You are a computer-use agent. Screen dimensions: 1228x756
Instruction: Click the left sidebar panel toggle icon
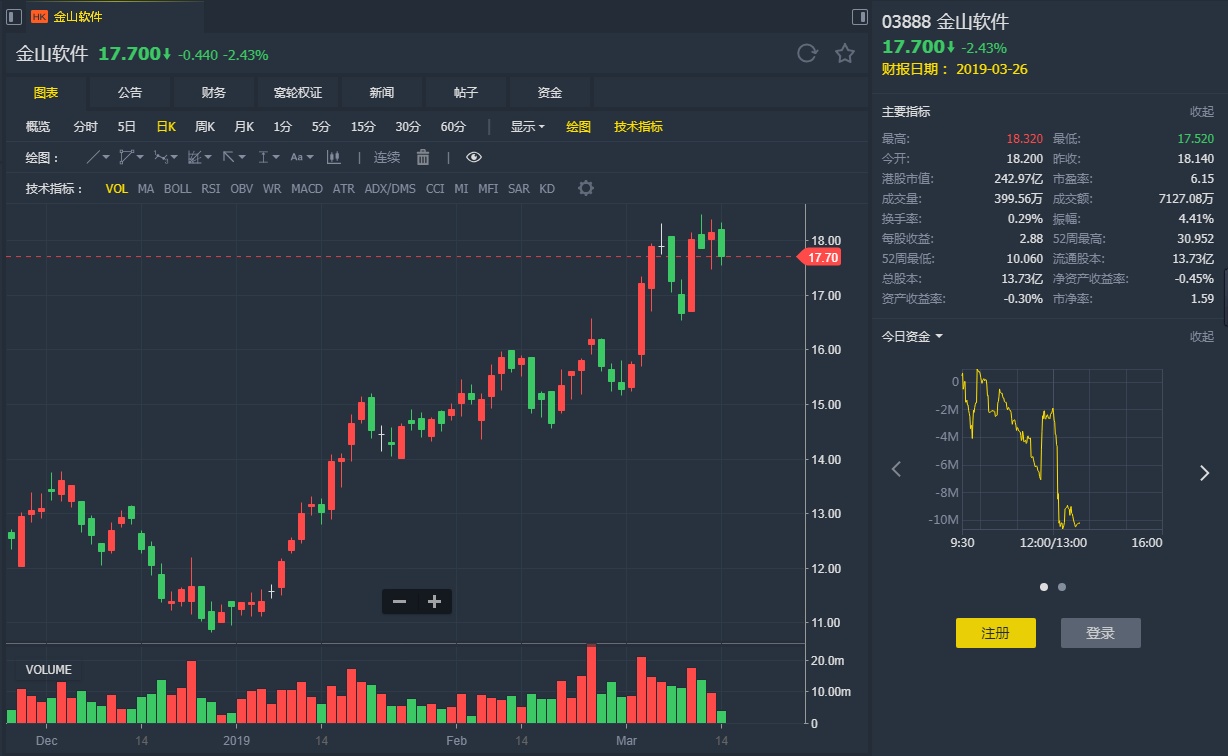pyautogui.click(x=14, y=17)
